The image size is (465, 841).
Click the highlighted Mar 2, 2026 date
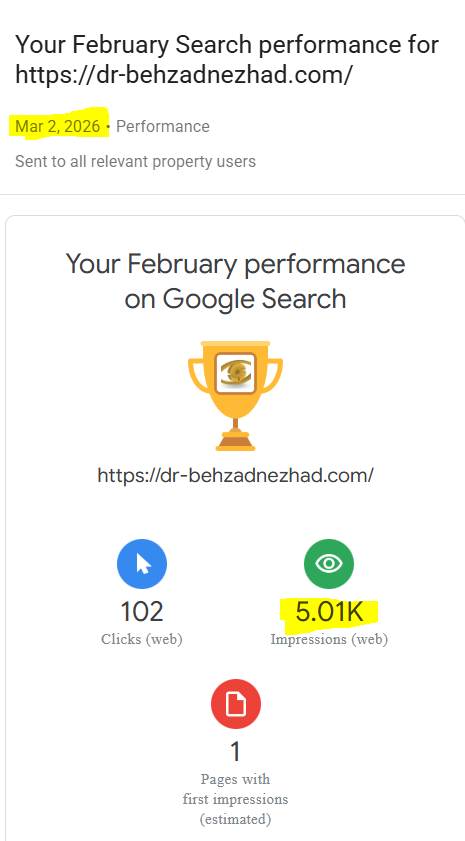point(58,127)
